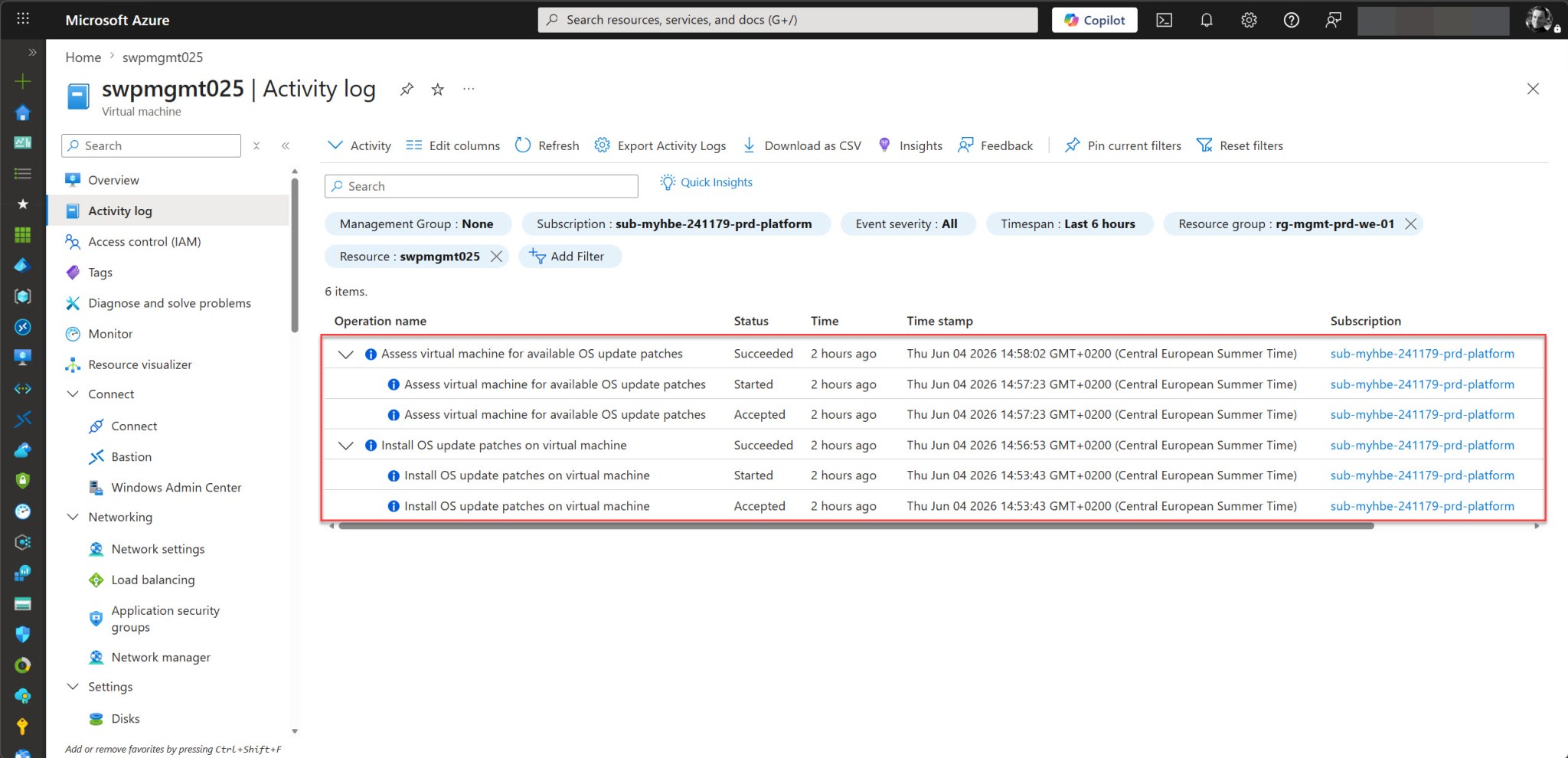Open the Timespan Last 6 hours filter

coord(1068,224)
